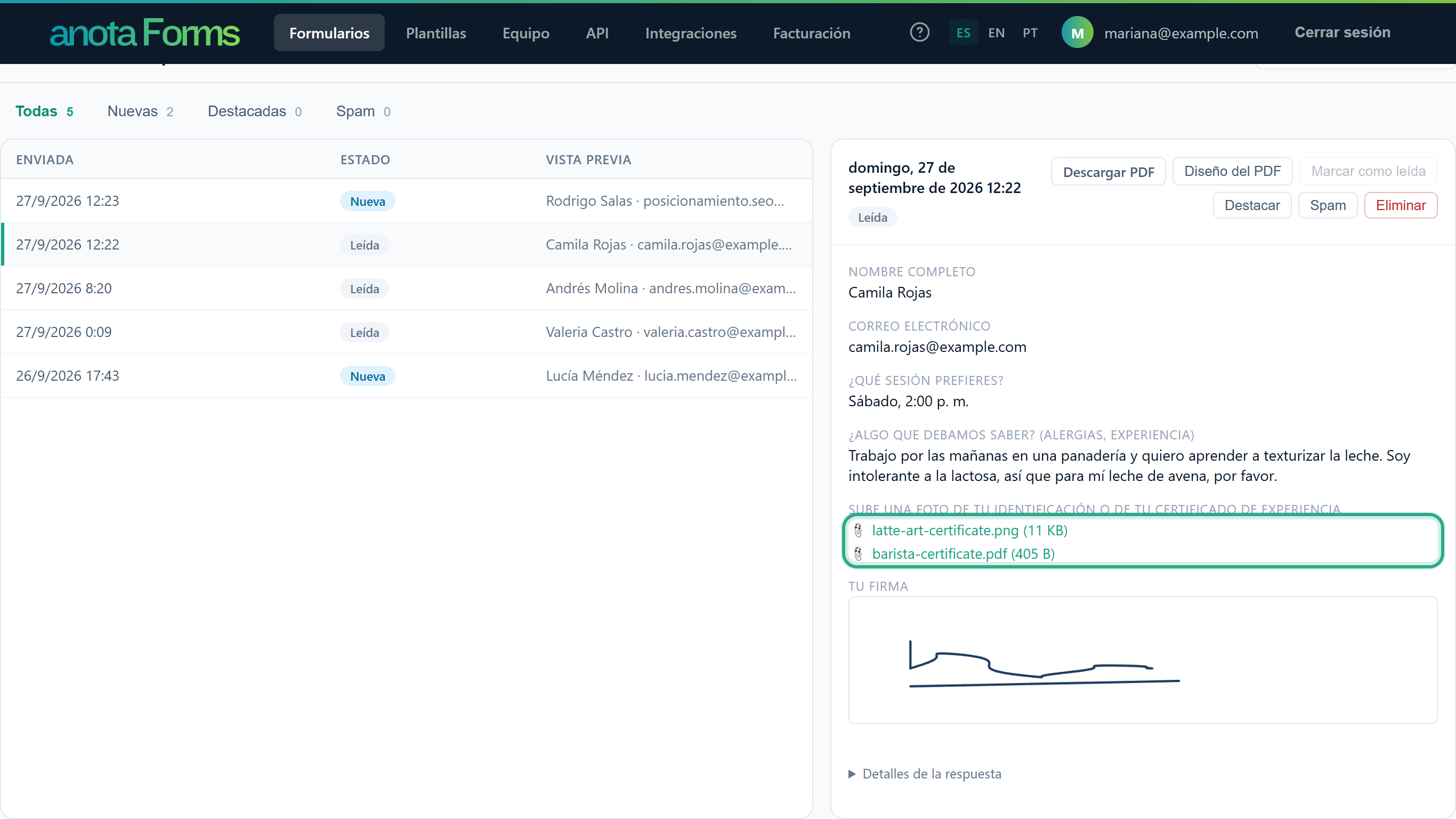The height and width of the screenshot is (819, 1456).
Task: Click the red Eliminar button
Action: click(1401, 205)
